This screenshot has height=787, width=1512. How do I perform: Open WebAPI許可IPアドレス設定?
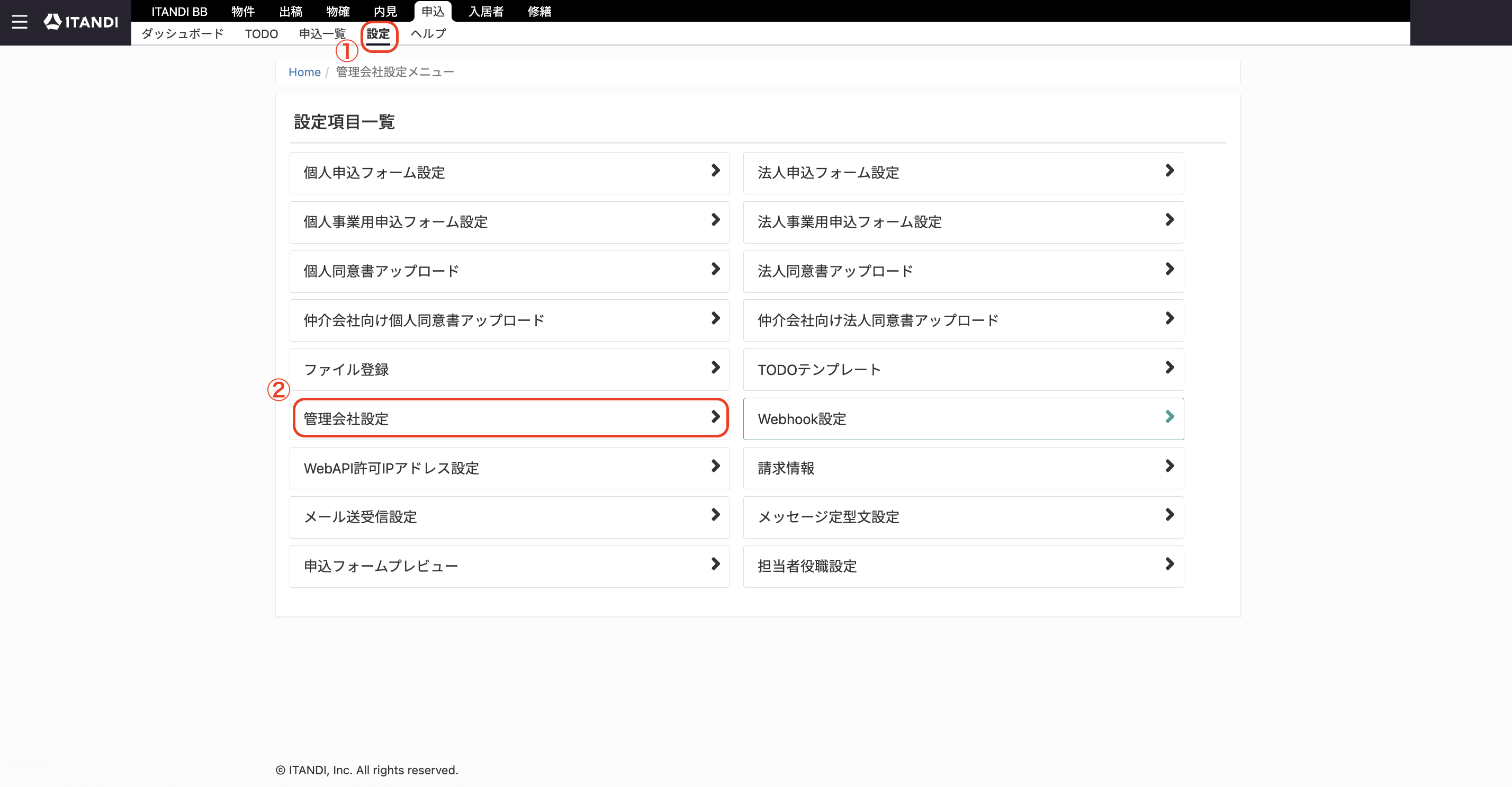509,468
